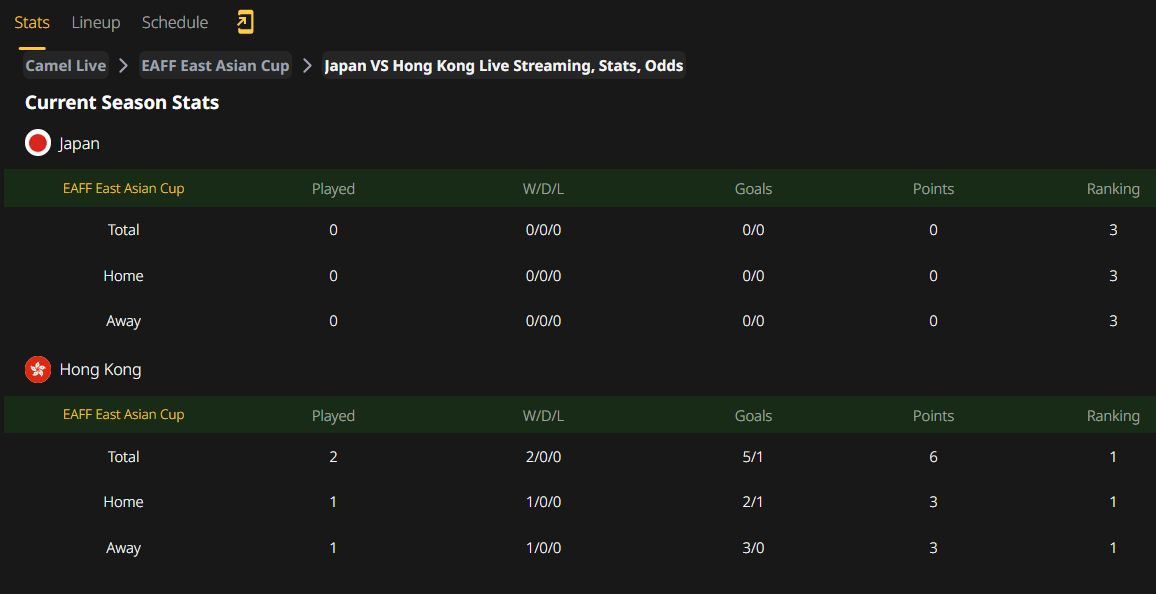Click the Japan team name
This screenshot has height=594, width=1156.
[x=80, y=144]
